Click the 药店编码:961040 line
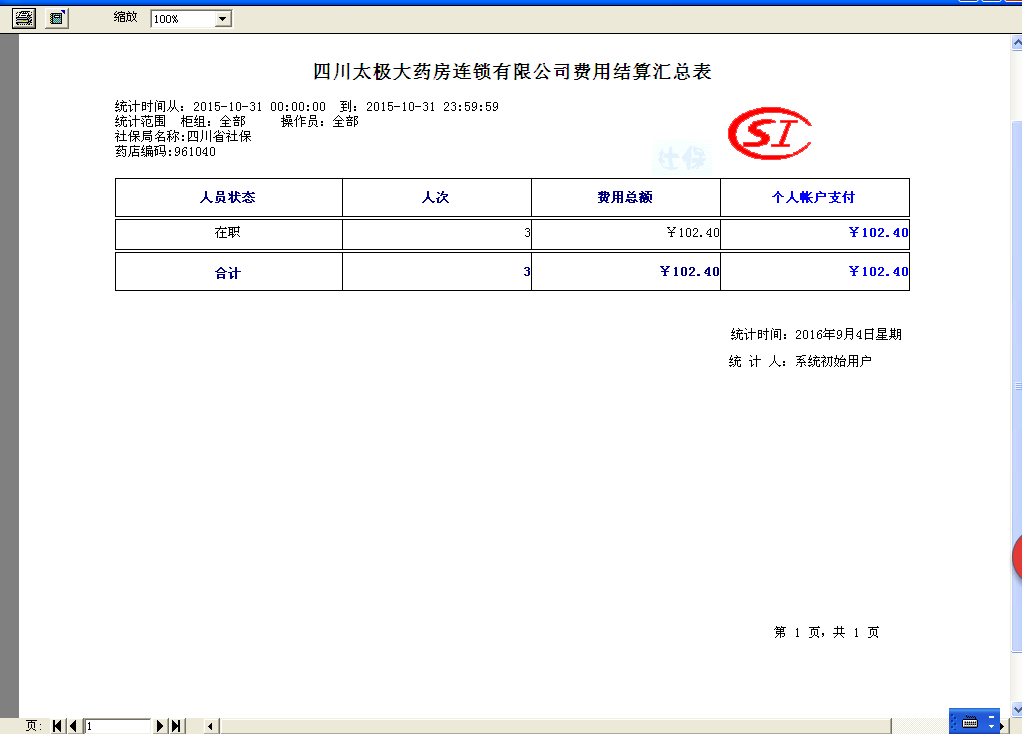 click(165, 152)
